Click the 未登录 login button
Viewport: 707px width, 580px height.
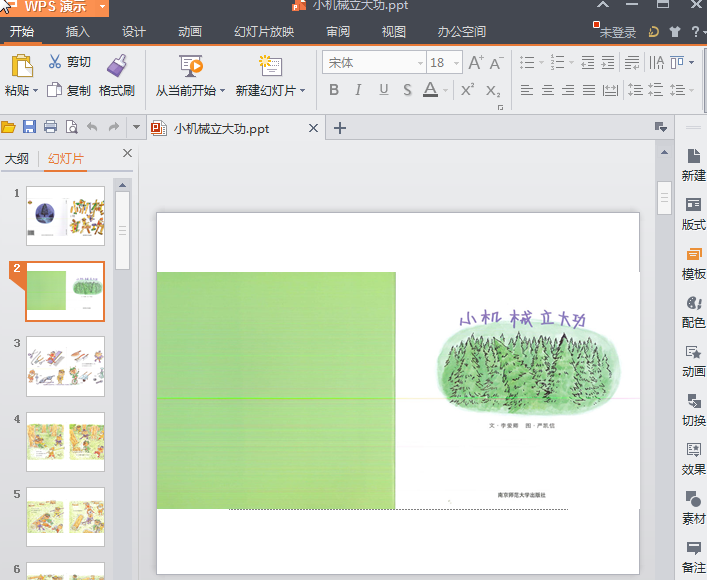click(617, 32)
